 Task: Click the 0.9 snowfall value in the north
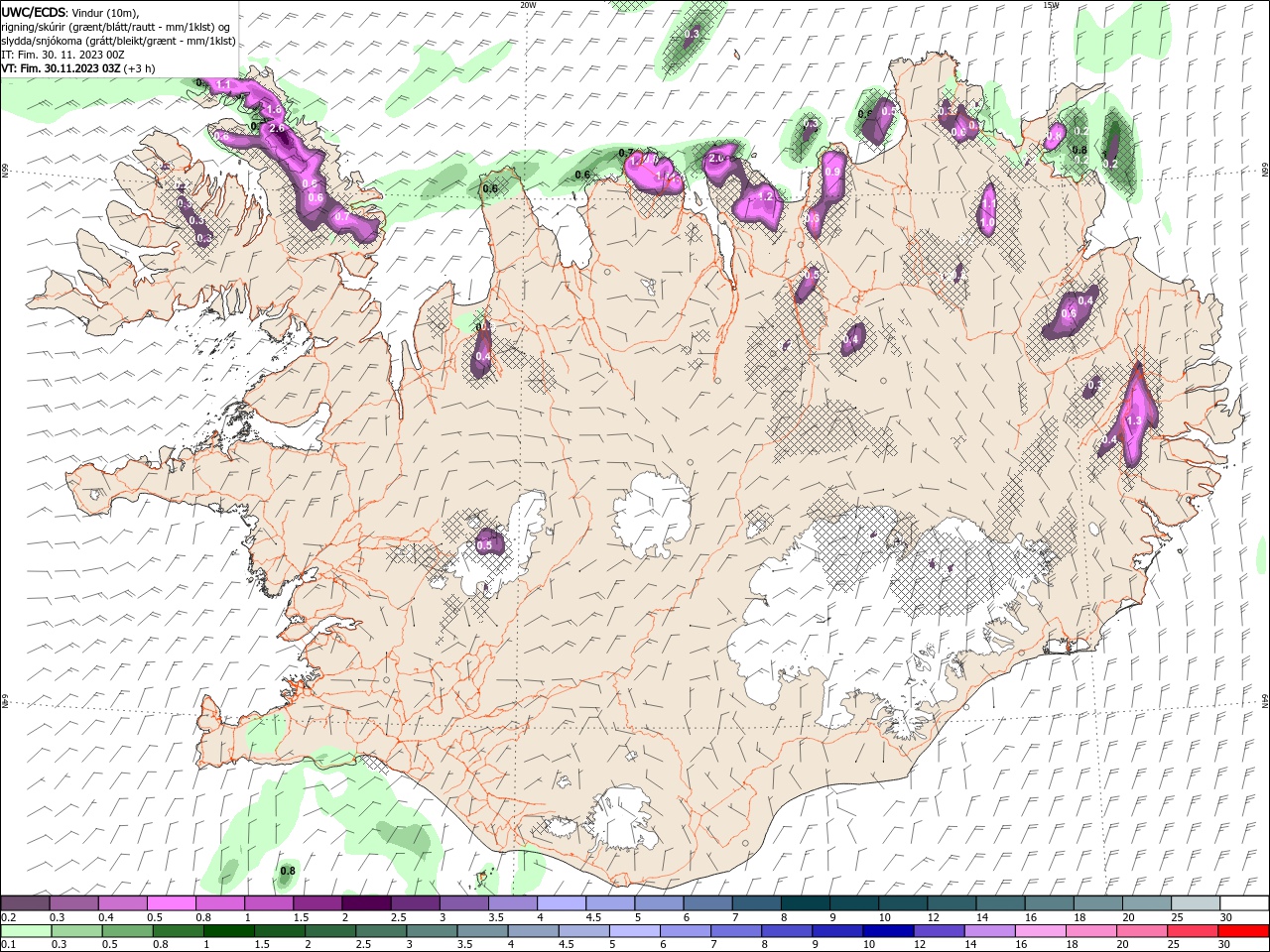point(832,172)
